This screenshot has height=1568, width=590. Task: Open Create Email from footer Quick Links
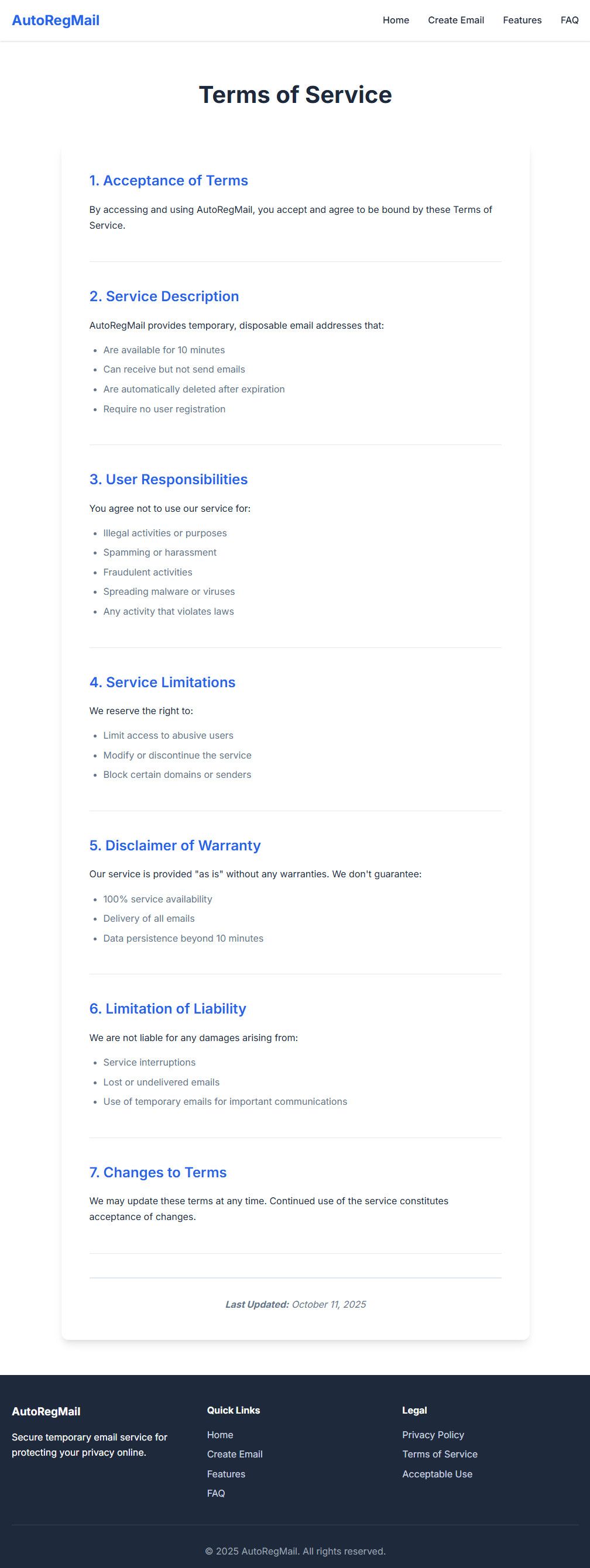(x=234, y=1454)
